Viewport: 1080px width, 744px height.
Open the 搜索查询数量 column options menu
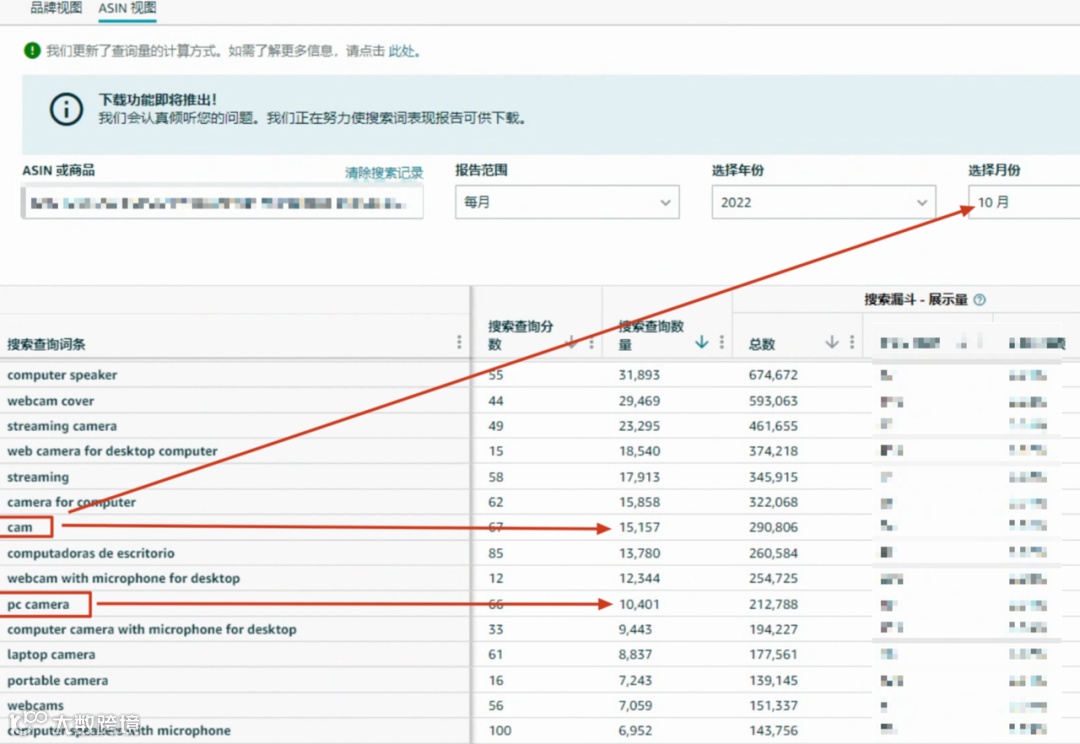[x=722, y=342]
